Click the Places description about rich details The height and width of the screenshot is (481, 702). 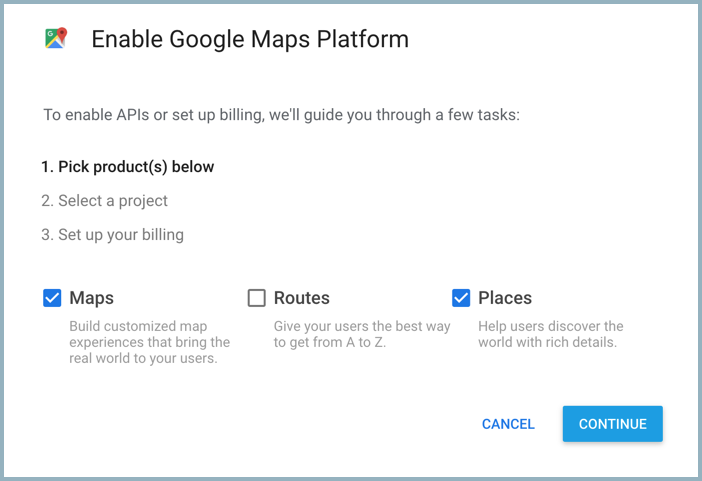coord(551,334)
